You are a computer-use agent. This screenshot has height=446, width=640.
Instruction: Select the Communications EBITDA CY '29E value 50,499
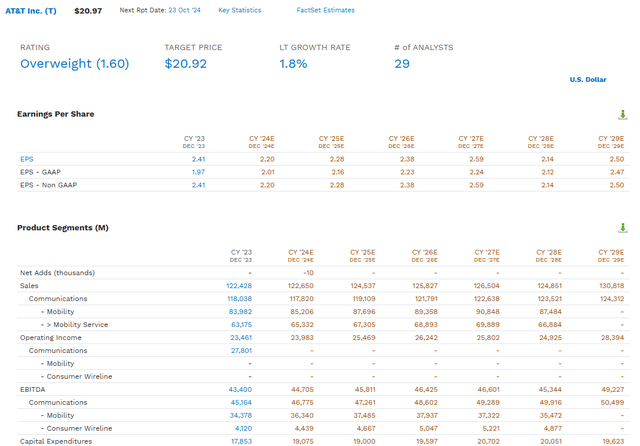[x=612, y=403]
